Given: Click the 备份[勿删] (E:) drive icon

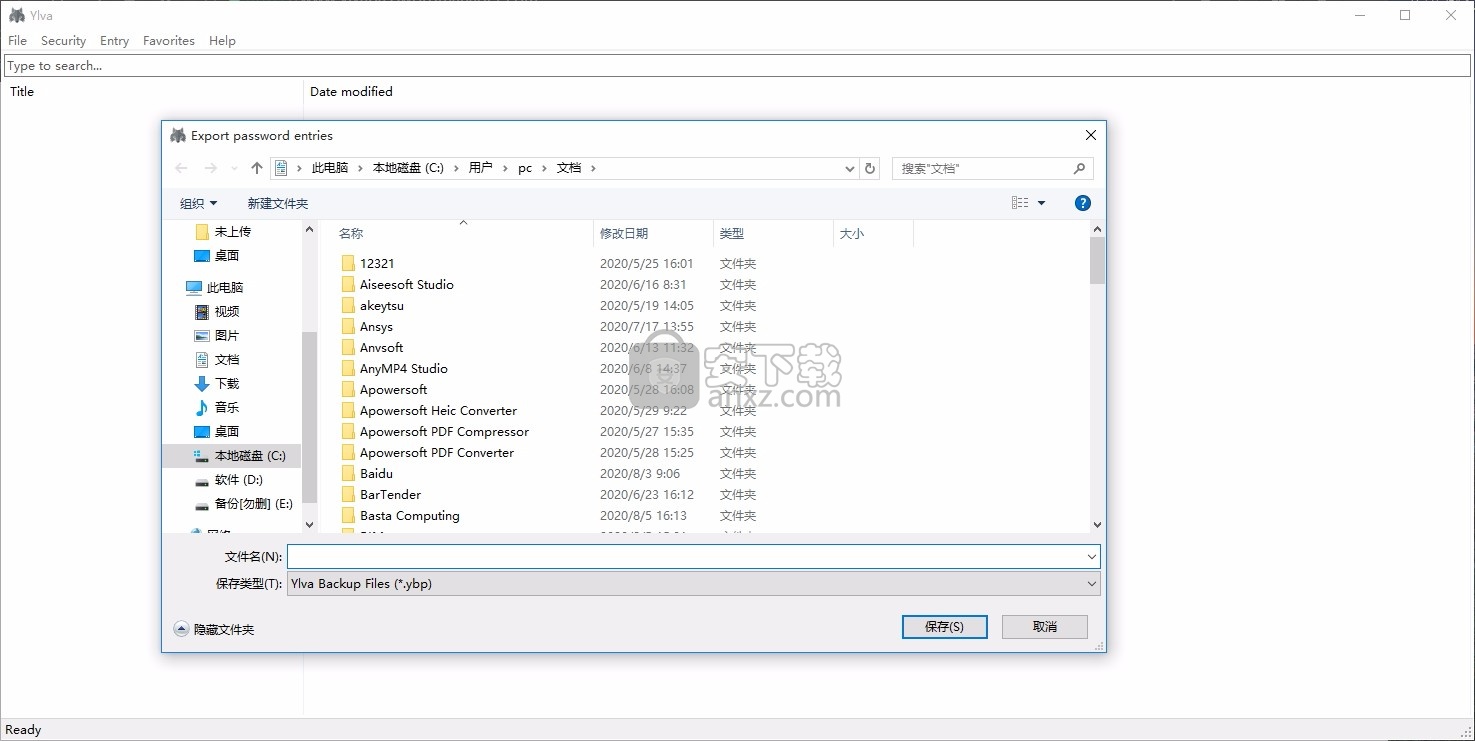Looking at the screenshot, I should click(x=202, y=504).
